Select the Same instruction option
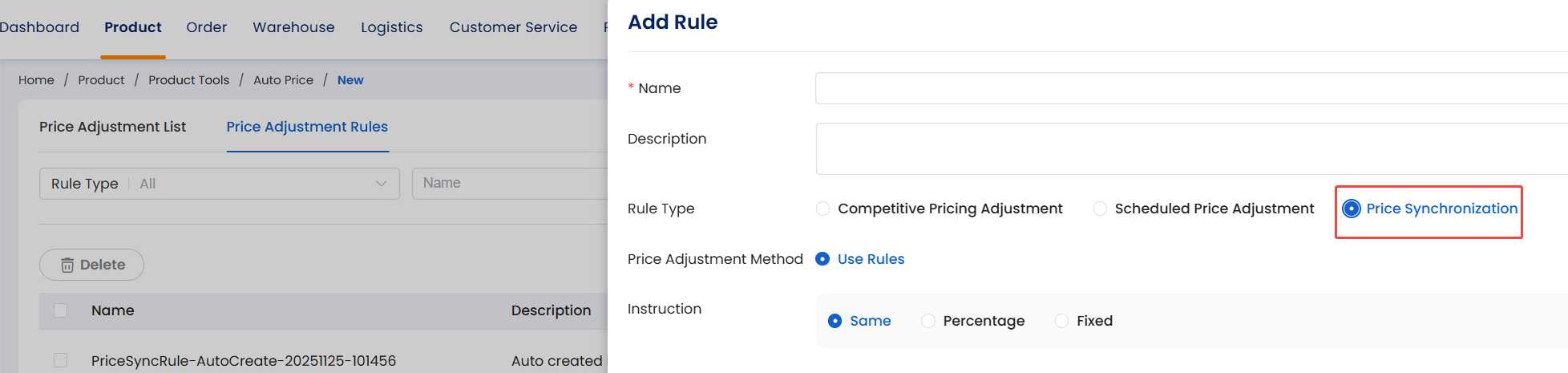The image size is (1568, 373). coord(835,321)
